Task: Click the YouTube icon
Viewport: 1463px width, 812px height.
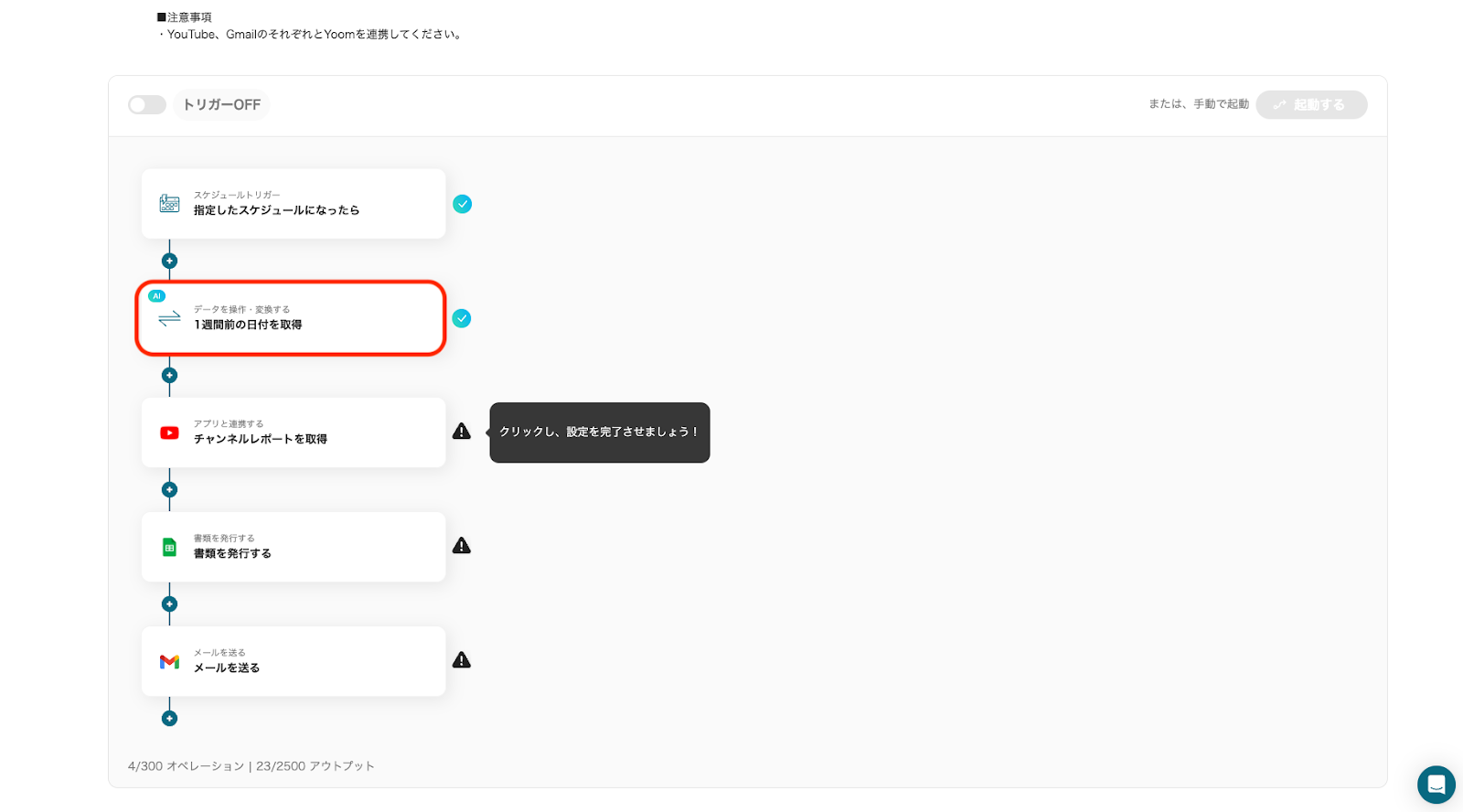Action: (x=170, y=433)
